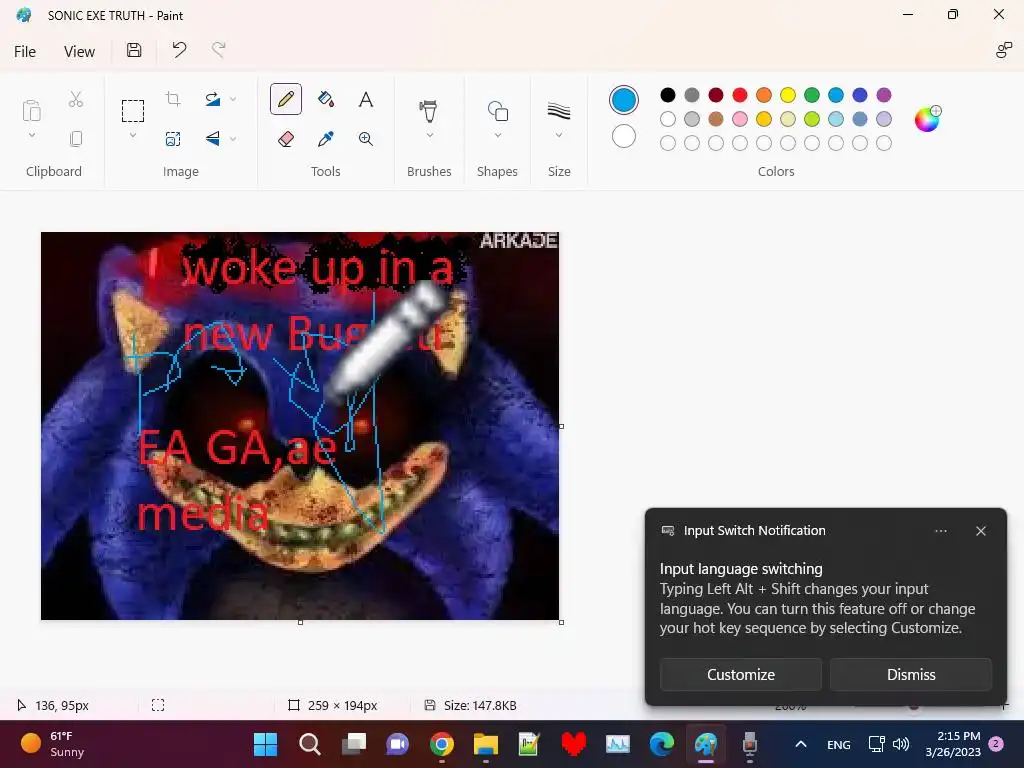Click the Crop image icon
1024x768 pixels.
coord(173,99)
